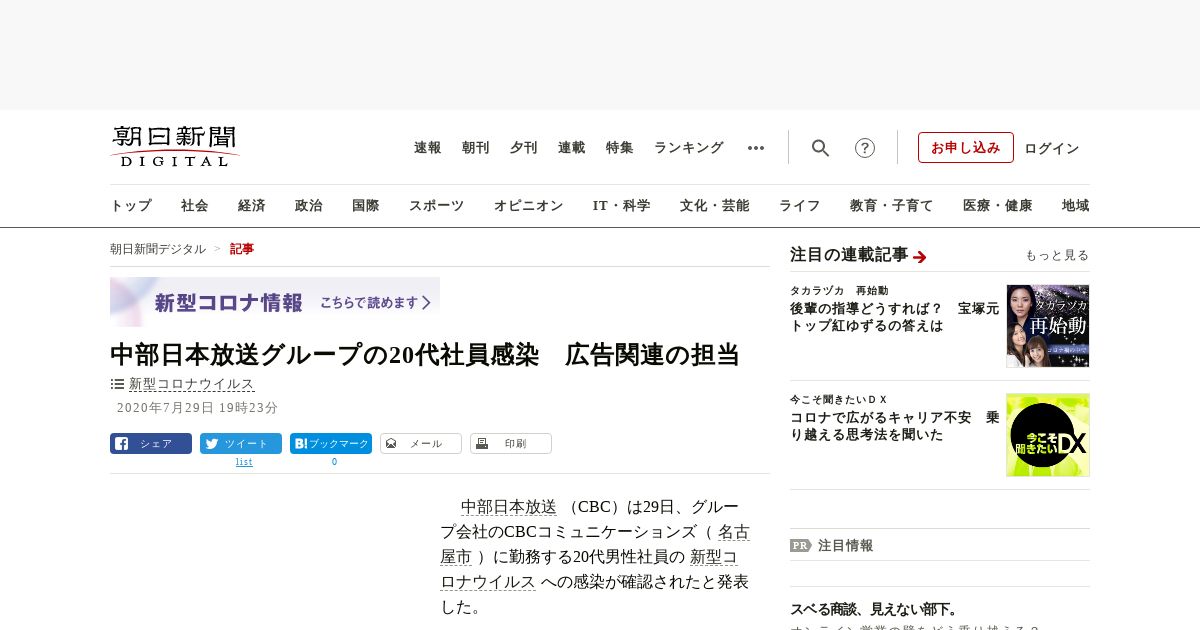Viewport: 1200px width, 630px height.
Task: Go to the ライフ section
Action: coord(800,206)
